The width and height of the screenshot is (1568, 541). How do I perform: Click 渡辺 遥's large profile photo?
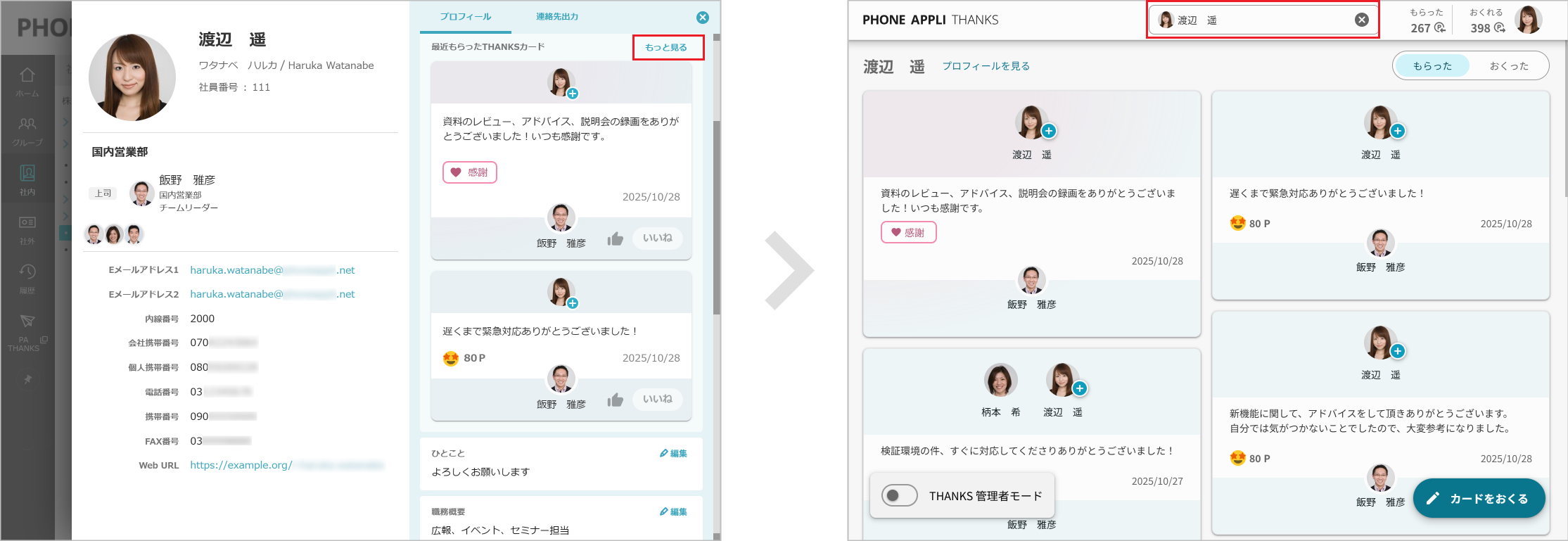point(132,77)
